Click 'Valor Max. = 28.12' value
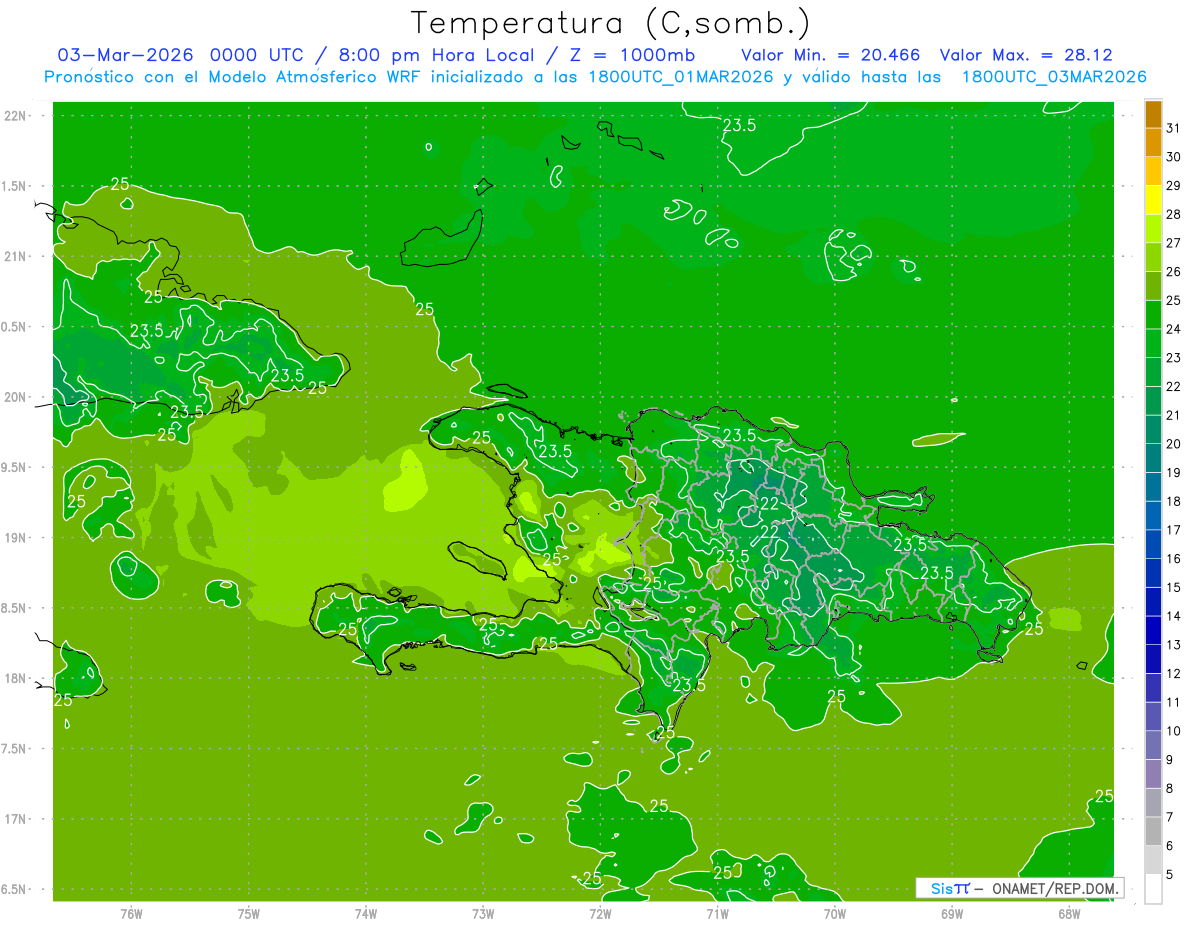The height and width of the screenshot is (927, 1200). 1025,55
